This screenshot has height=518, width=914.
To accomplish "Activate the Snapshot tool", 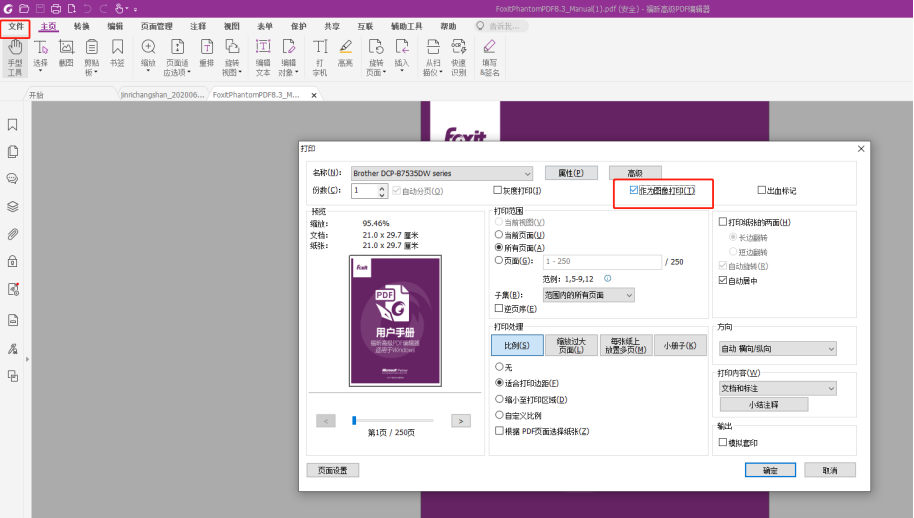I will pos(66,54).
